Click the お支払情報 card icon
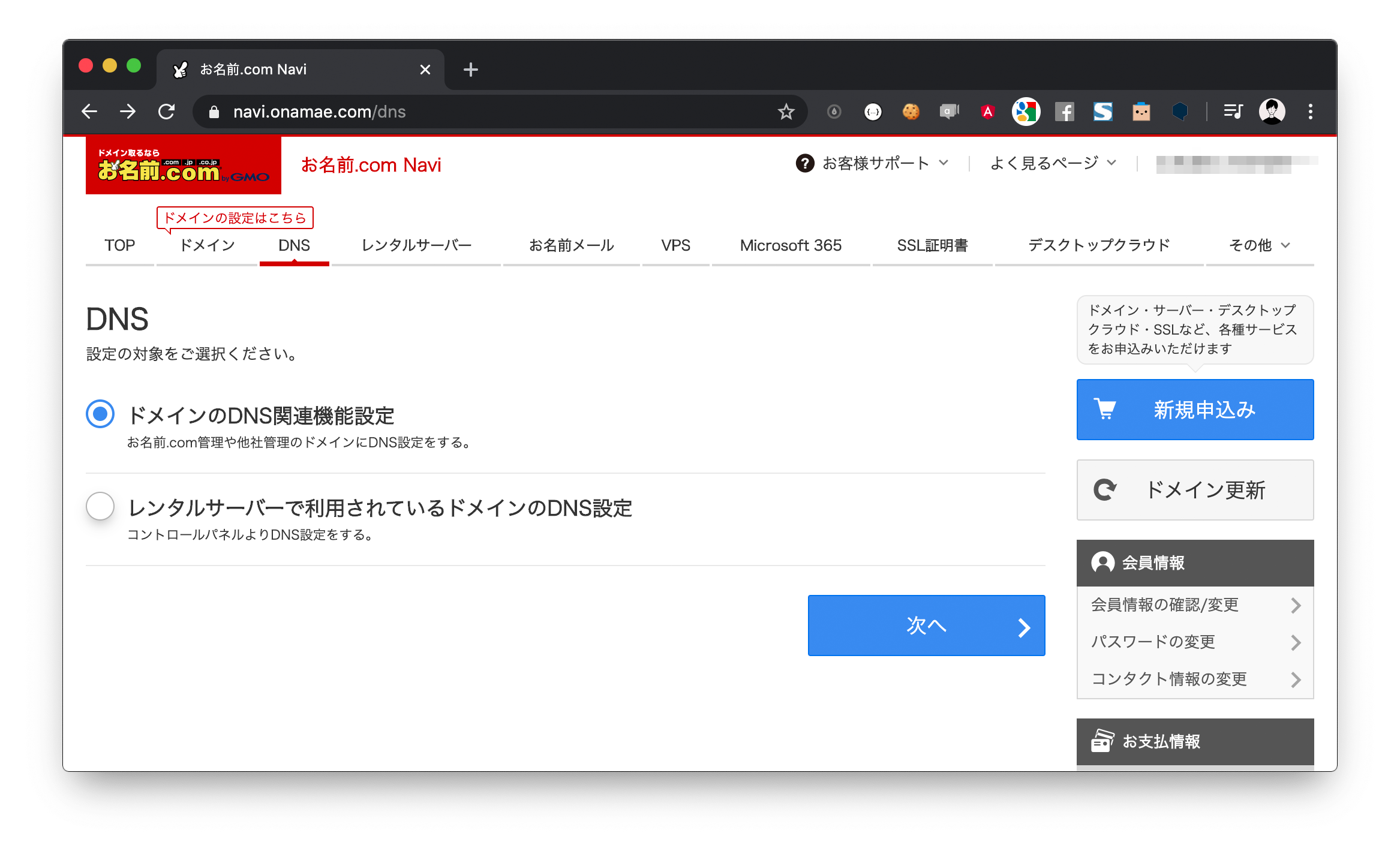This screenshot has height=854, width=1400. click(1102, 741)
